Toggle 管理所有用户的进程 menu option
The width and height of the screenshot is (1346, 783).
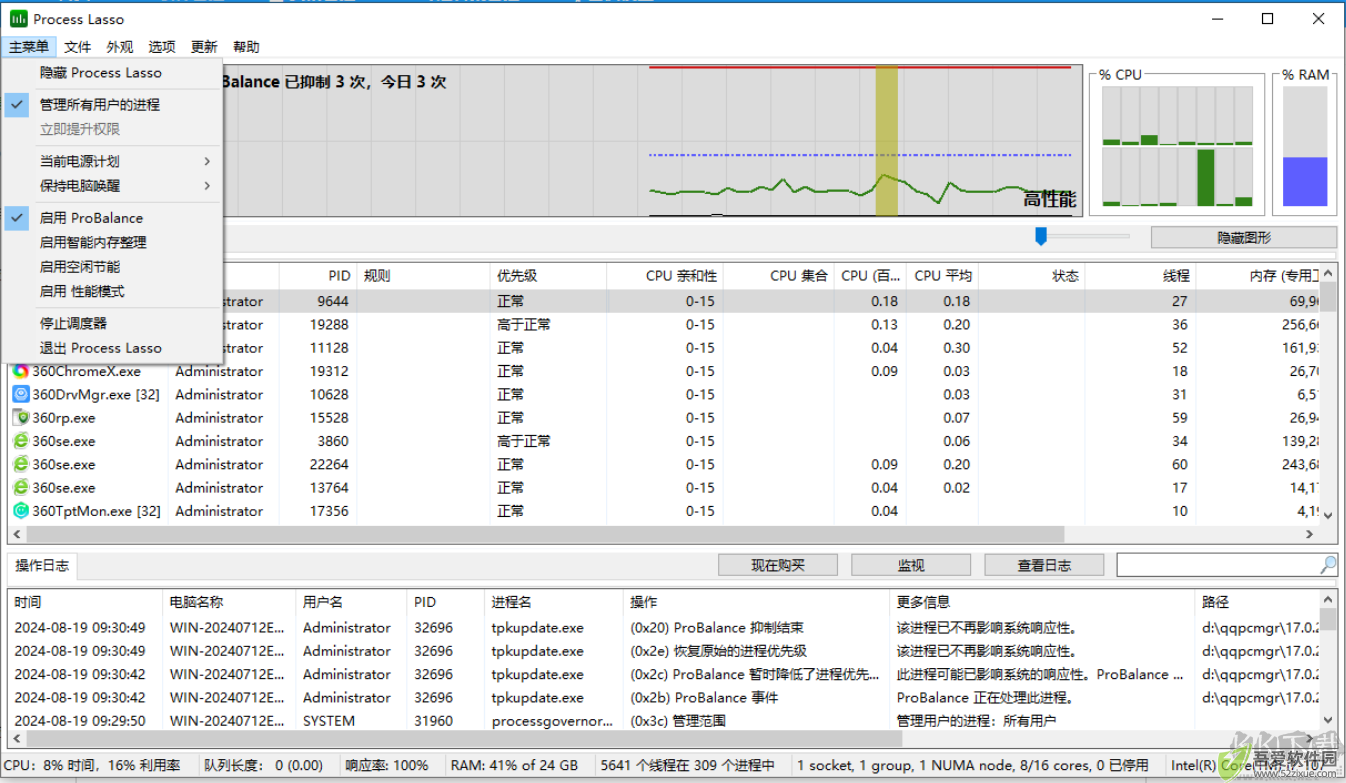(112, 104)
